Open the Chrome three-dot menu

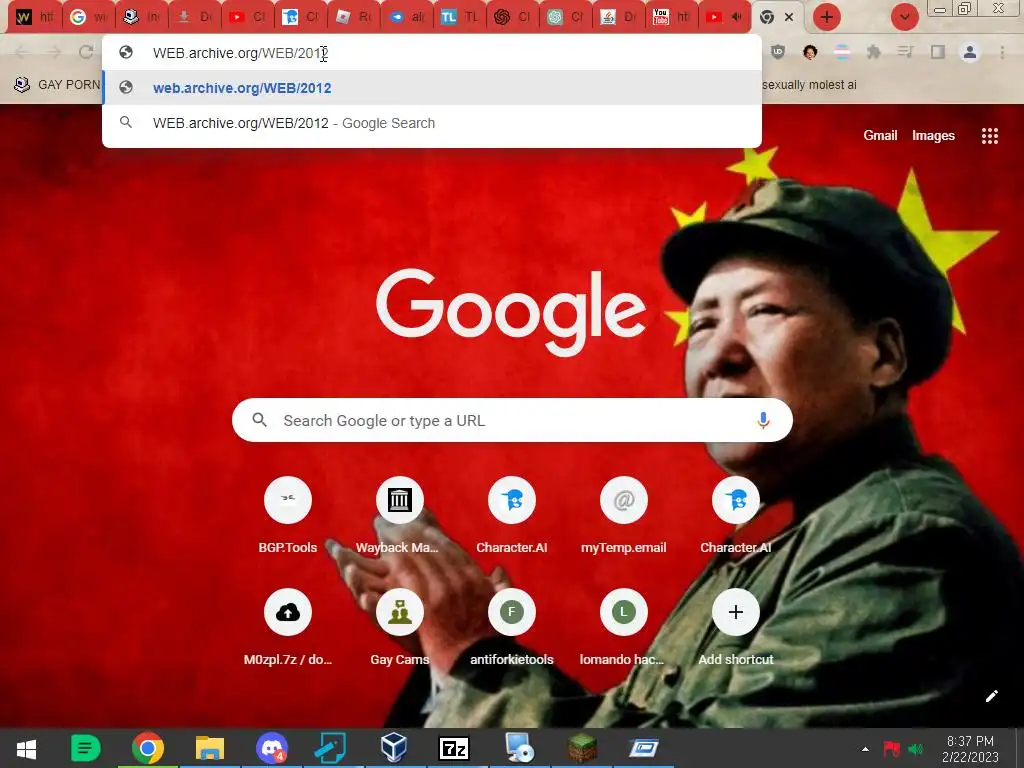[1002, 52]
